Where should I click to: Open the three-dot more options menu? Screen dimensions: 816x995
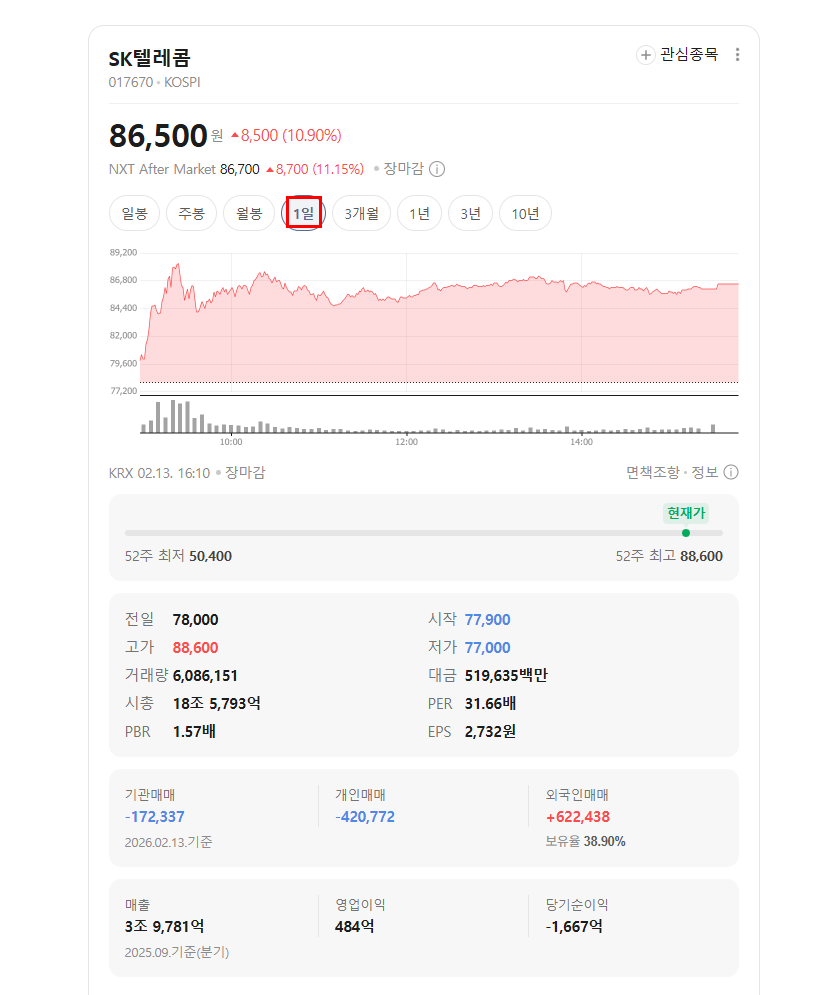[737, 55]
